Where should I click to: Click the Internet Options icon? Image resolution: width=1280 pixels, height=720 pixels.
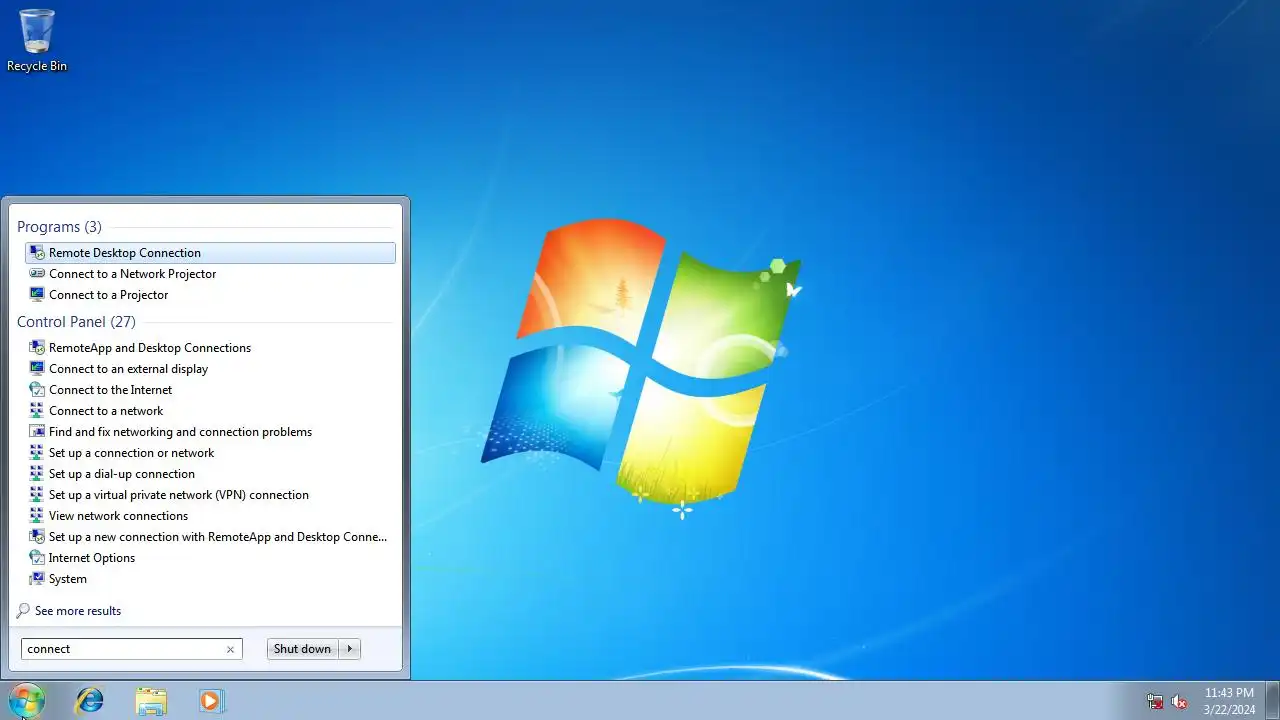37,558
